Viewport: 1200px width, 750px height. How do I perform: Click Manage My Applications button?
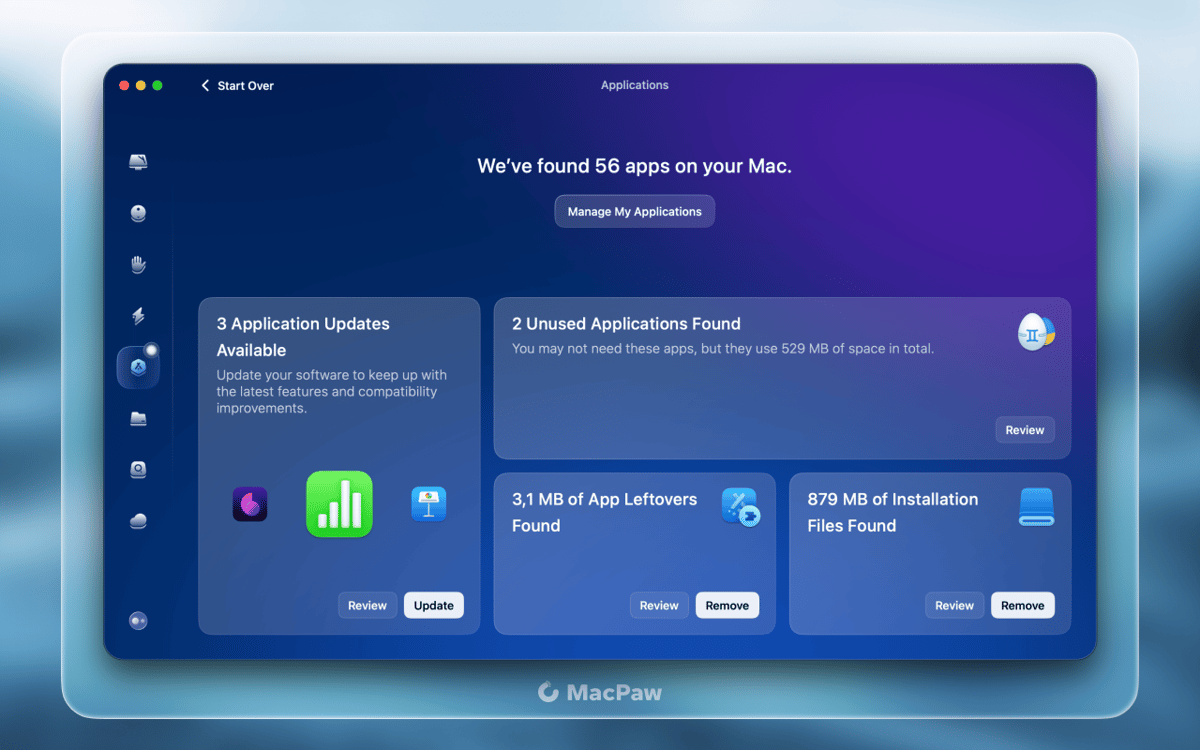click(635, 212)
